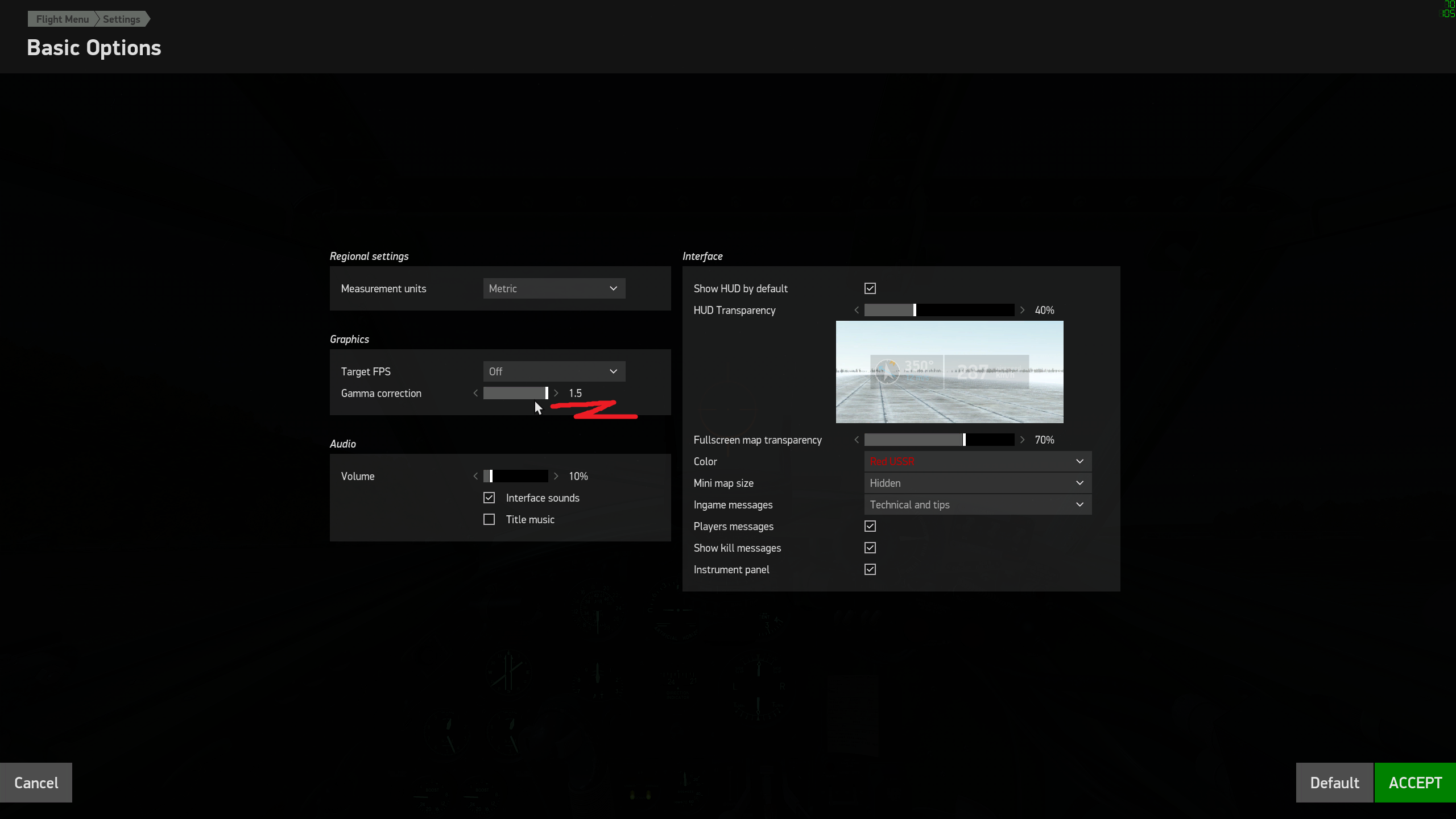
Task: Expand the Target FPS dropdown
Action: pos(555,372)
